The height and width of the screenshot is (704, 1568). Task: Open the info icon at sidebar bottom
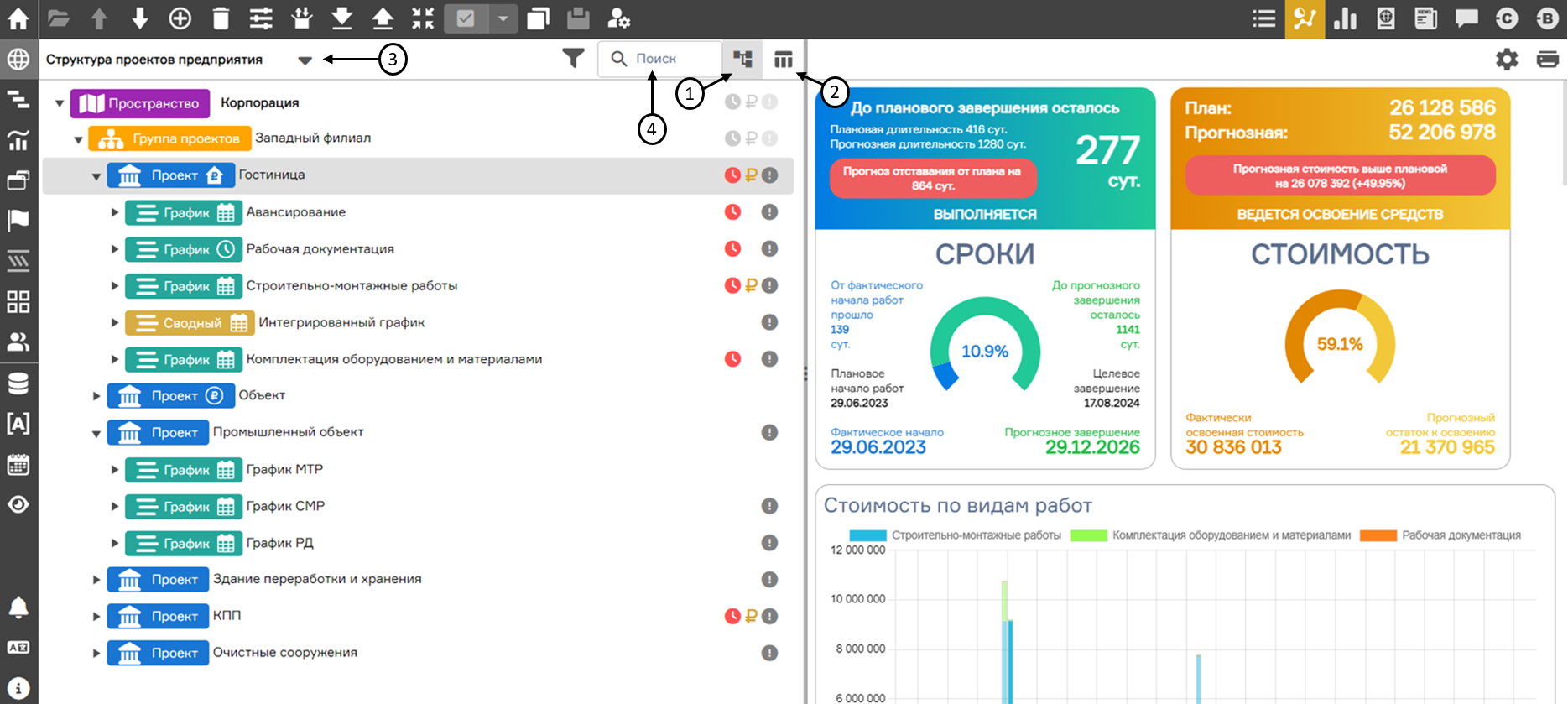18,688
